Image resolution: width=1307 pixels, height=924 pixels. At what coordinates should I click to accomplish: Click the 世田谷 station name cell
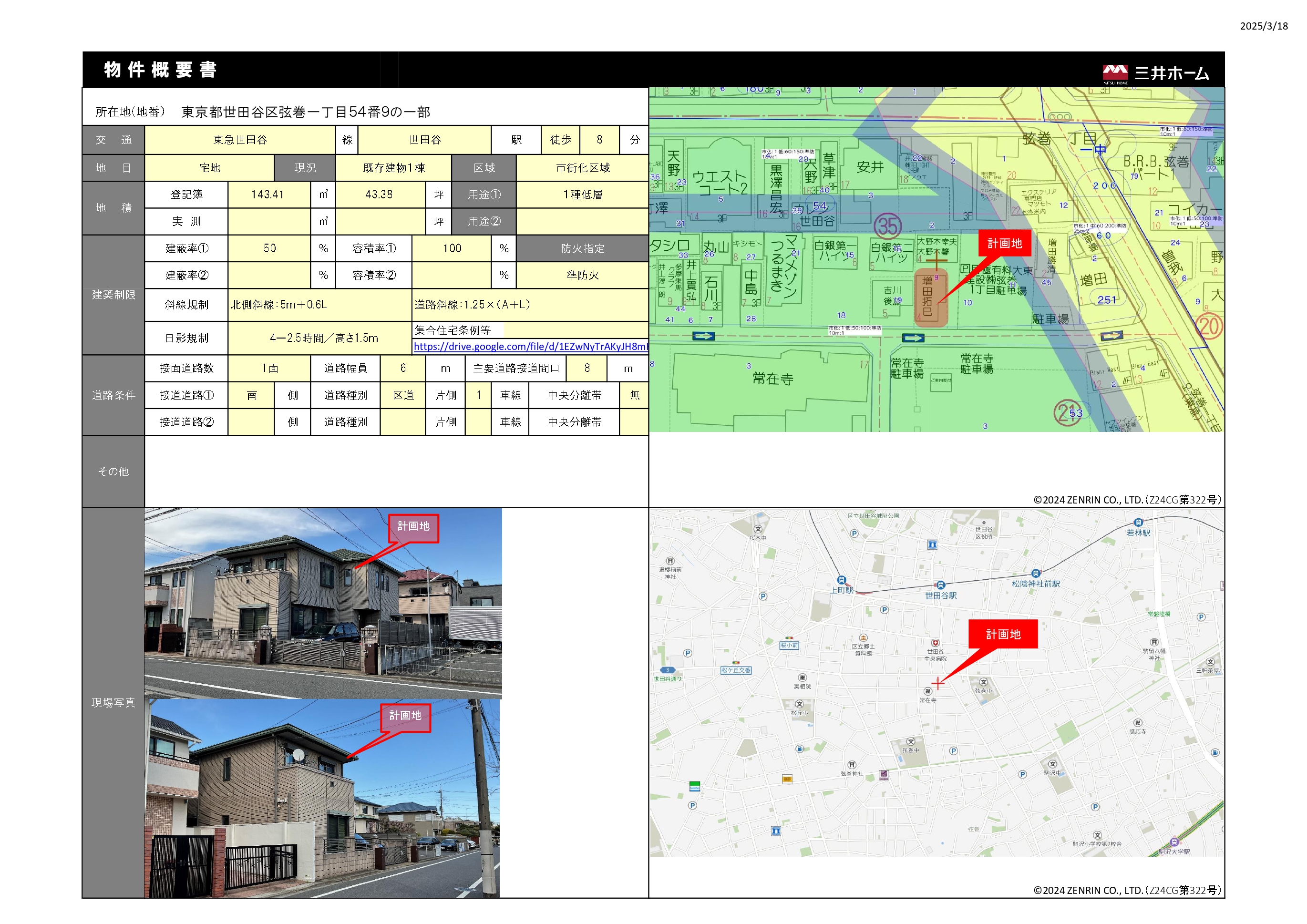tap(424, 140)
